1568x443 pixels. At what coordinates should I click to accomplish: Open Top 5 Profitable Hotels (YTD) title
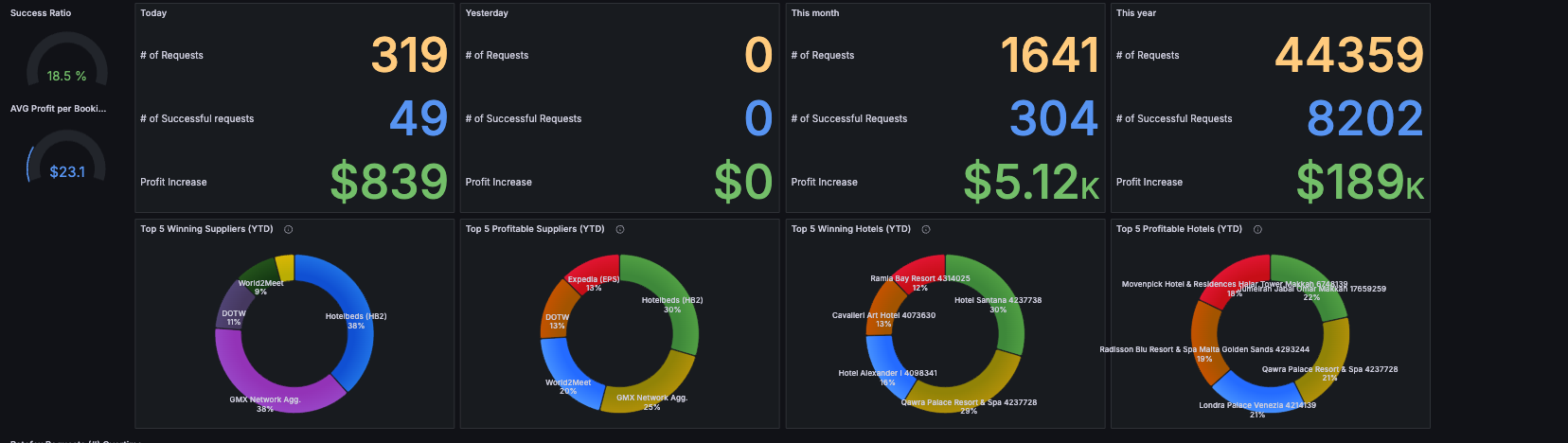click(x=1179, y=229)
